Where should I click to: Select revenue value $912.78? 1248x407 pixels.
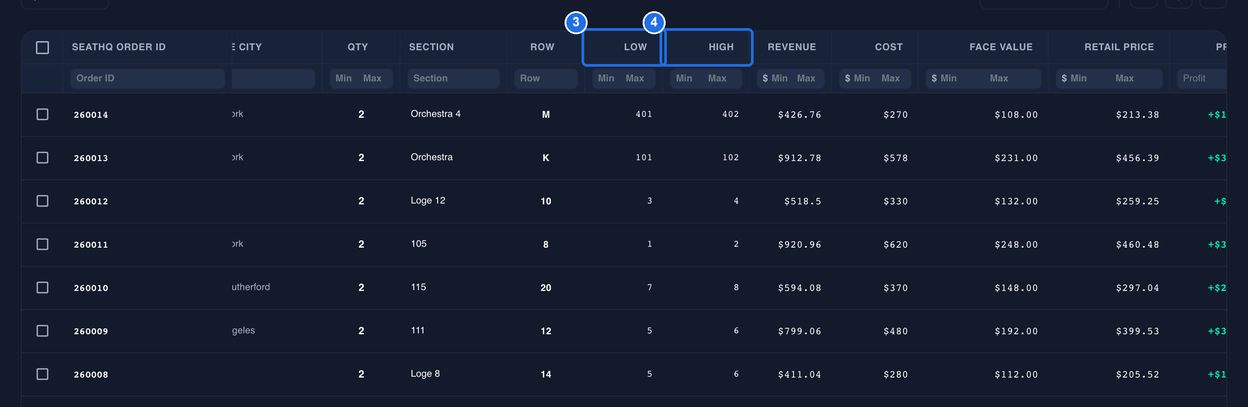800,158
